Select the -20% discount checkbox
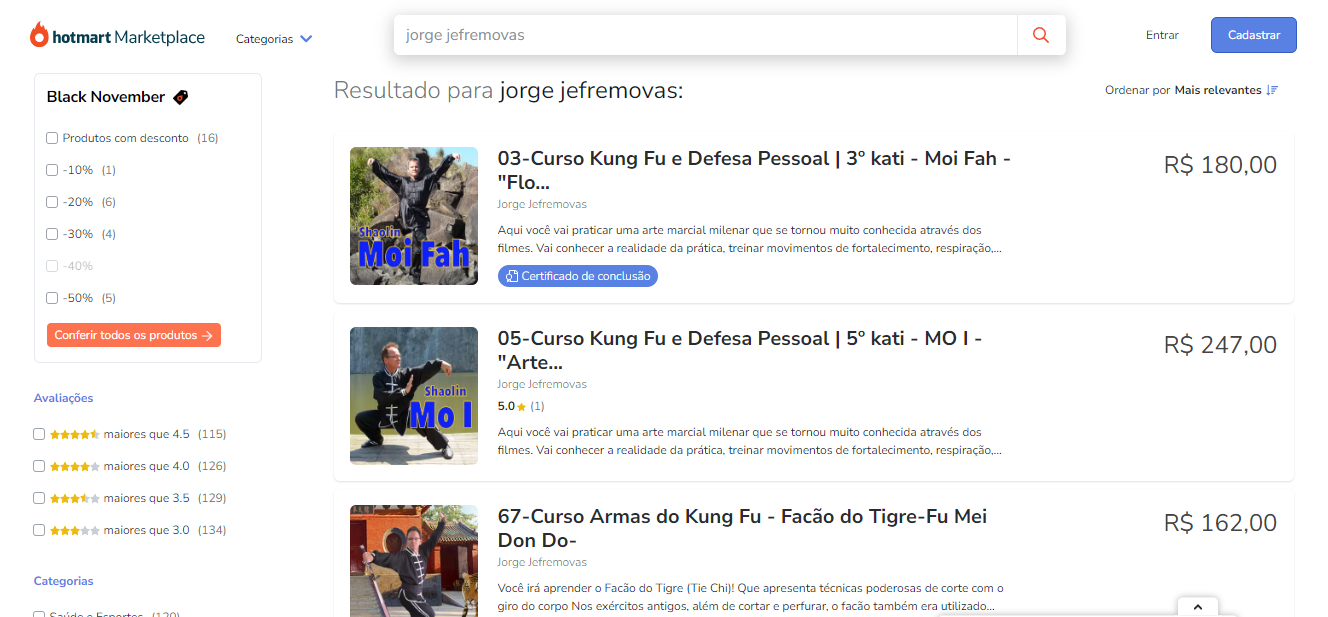The image size is (1328, 617). [x=52, y=202]
